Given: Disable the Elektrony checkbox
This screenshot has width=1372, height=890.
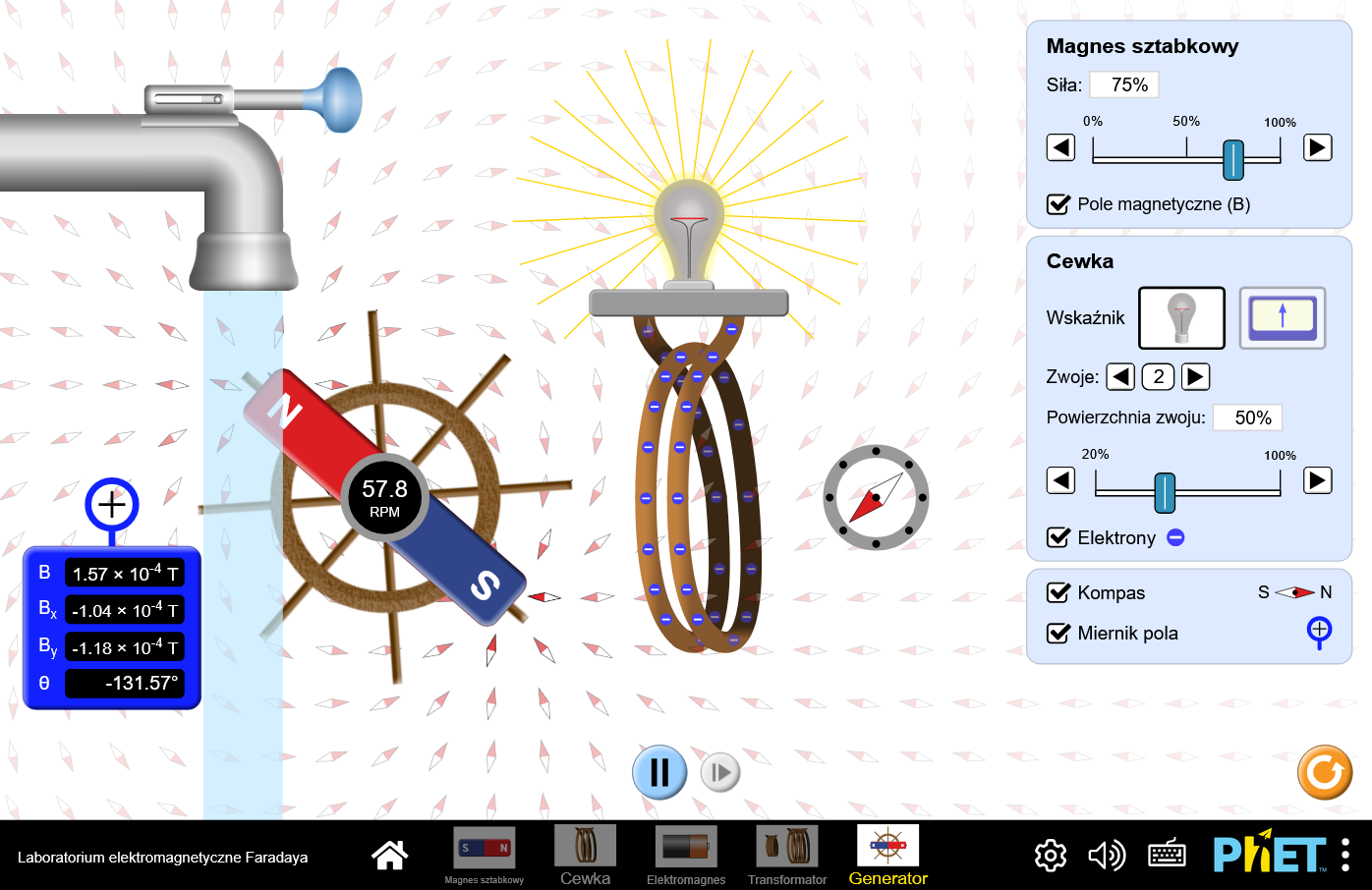Looking at the screenshot, I should pyautogui.click(x=1058, y=537).
